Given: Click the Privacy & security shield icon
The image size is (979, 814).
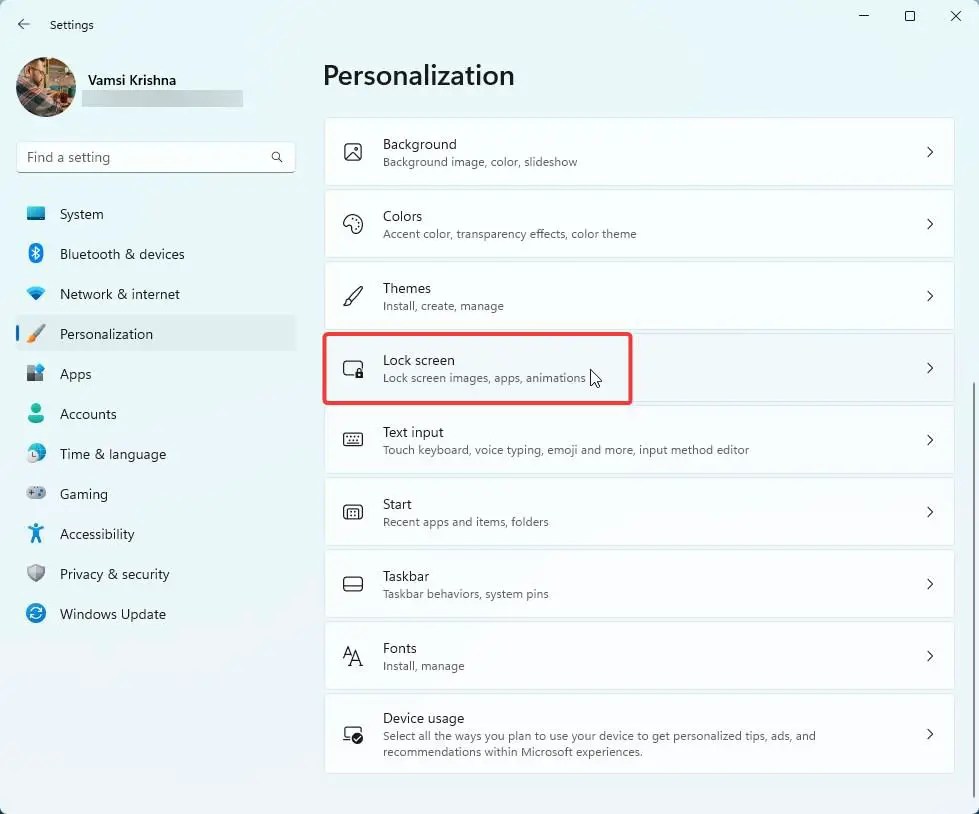Looking at the screenshot, I should [36, 574].
